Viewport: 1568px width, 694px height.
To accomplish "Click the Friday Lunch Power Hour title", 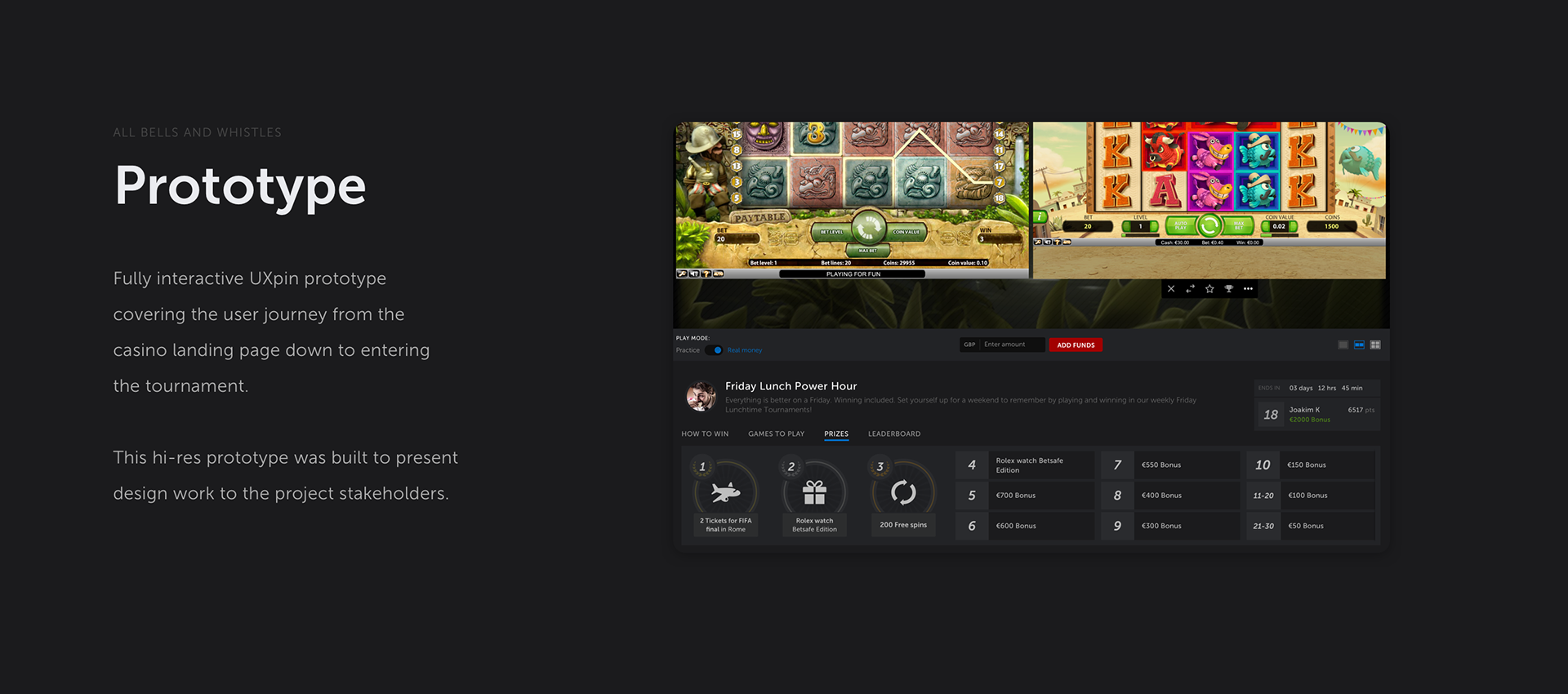I will (791, 386).
